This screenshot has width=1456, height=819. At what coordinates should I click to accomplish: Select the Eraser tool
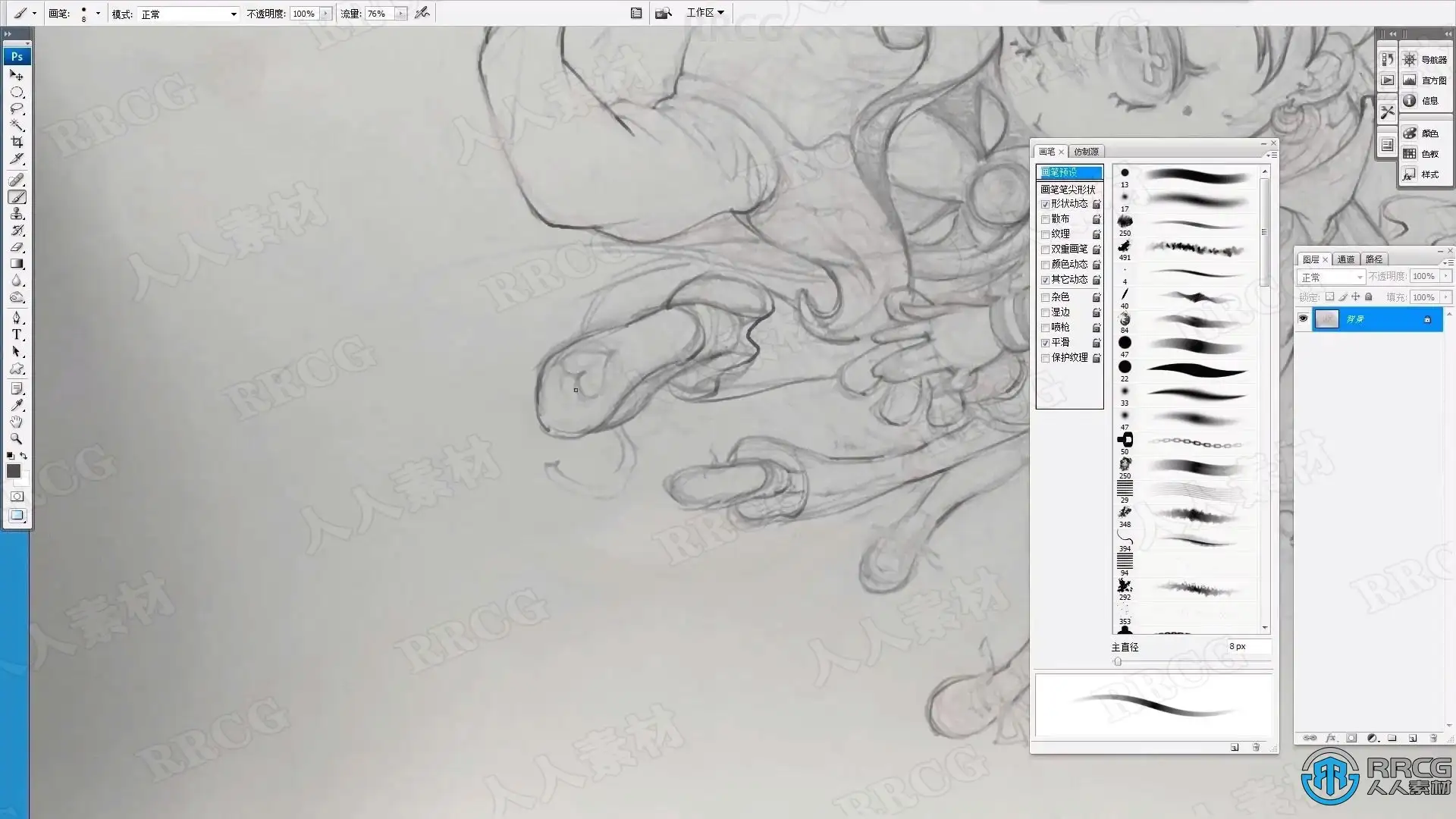pyautogui.click(x=17, y=247)
